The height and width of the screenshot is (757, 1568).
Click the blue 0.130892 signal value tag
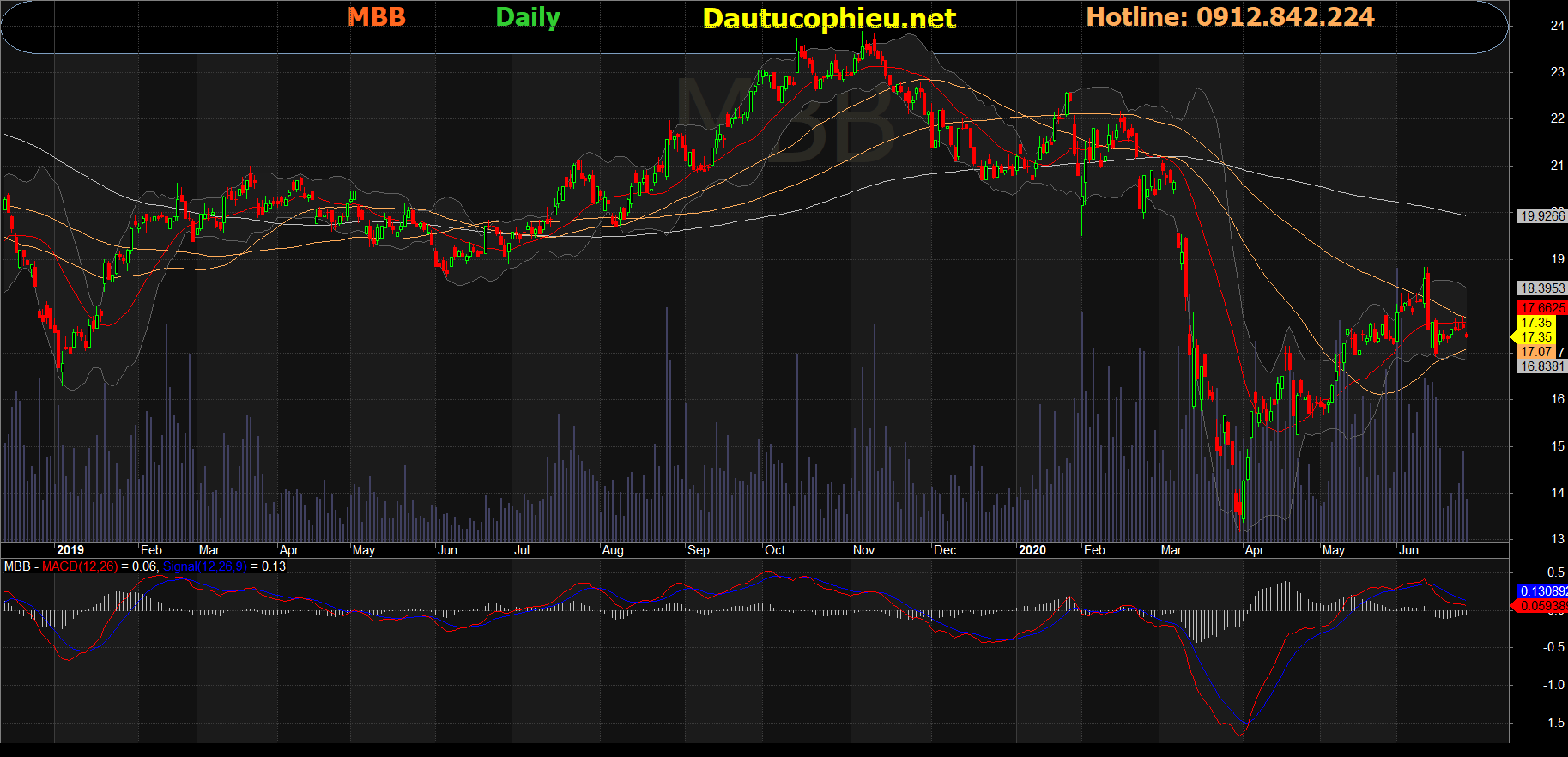1541,591
